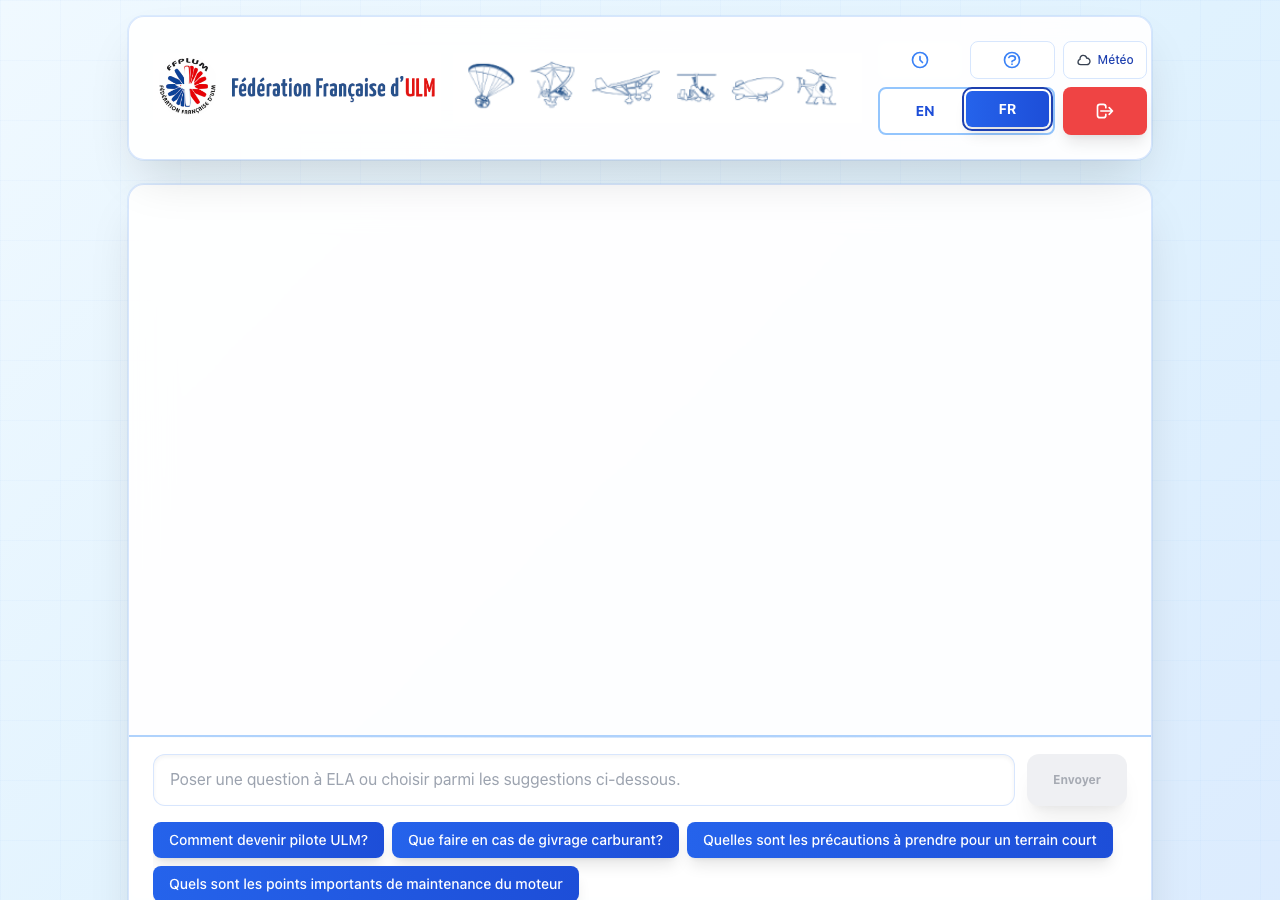This screenshot has width=1280, height=900.
Task: Choose 'Comment devenir pilote ULM?' suggestion
Action: [268, 840]
